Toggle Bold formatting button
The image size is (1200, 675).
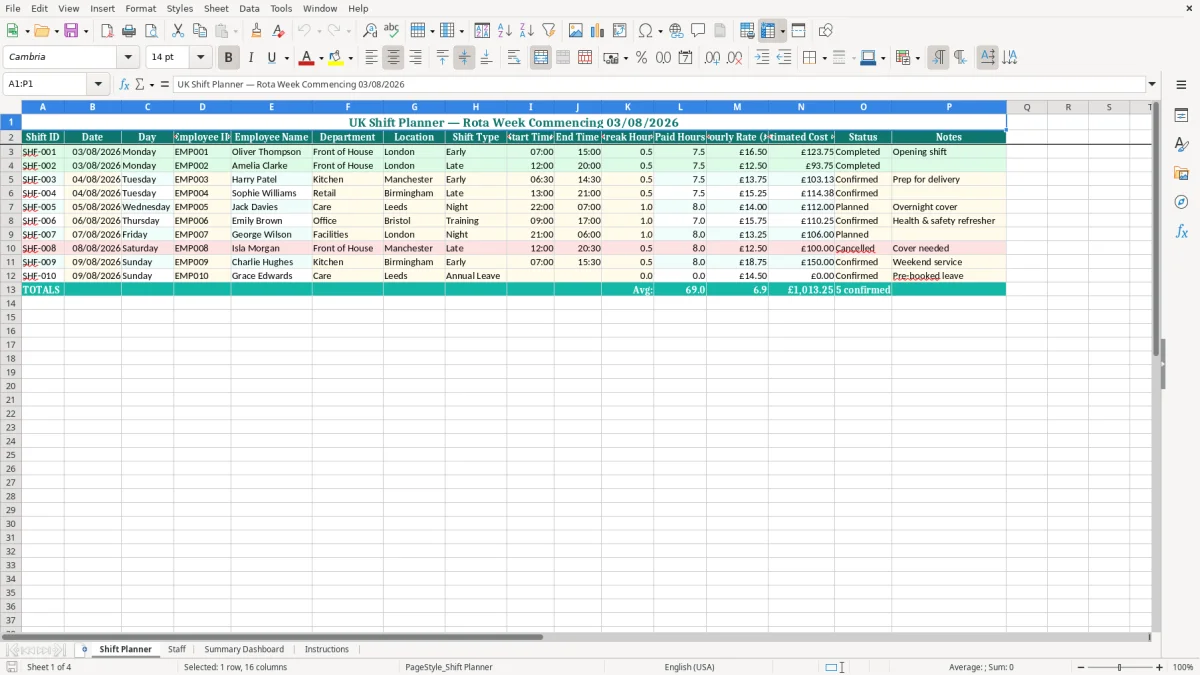(x=229, y=58)
